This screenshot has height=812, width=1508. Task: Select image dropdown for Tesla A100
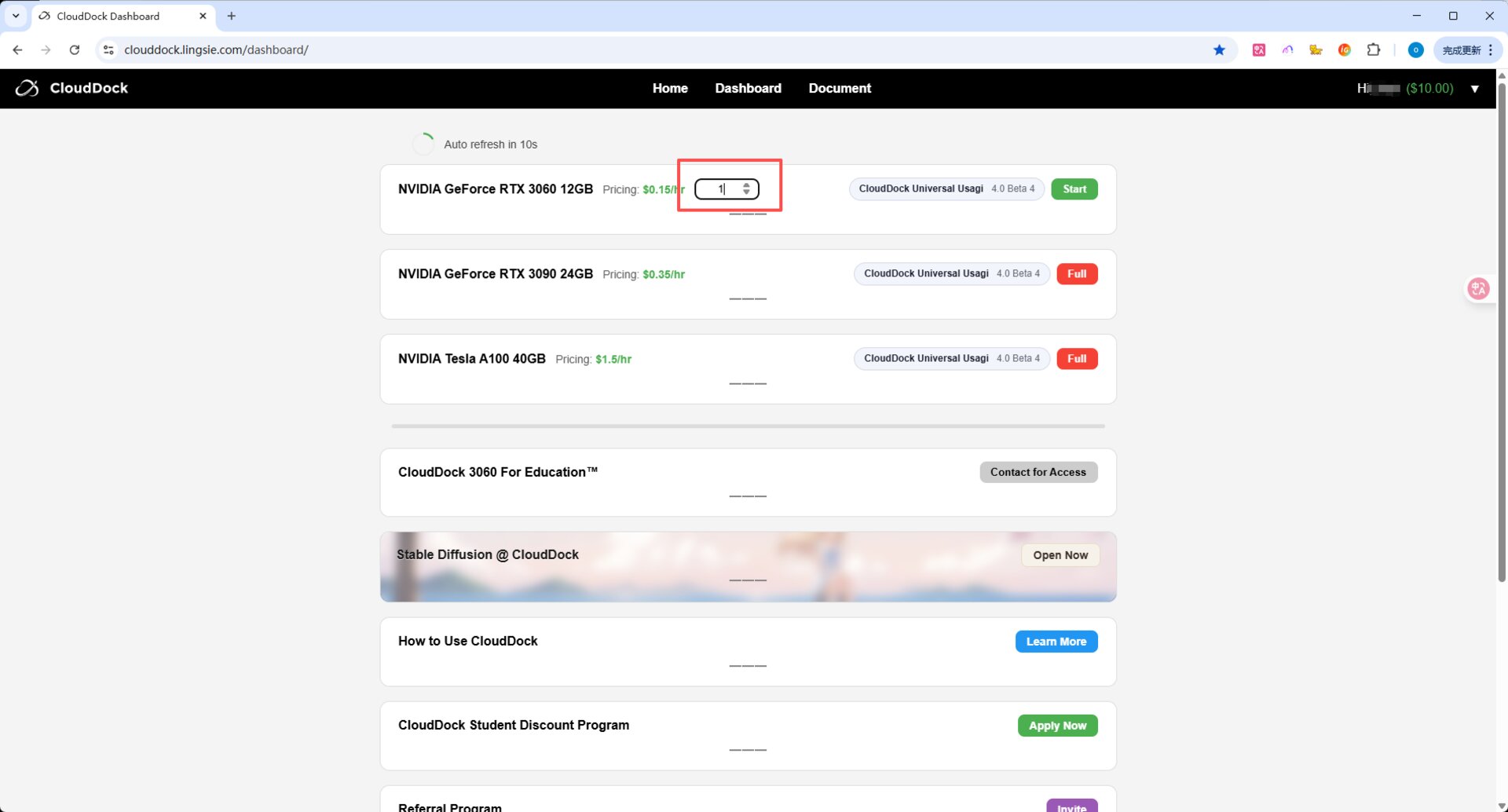coord(951,359)
